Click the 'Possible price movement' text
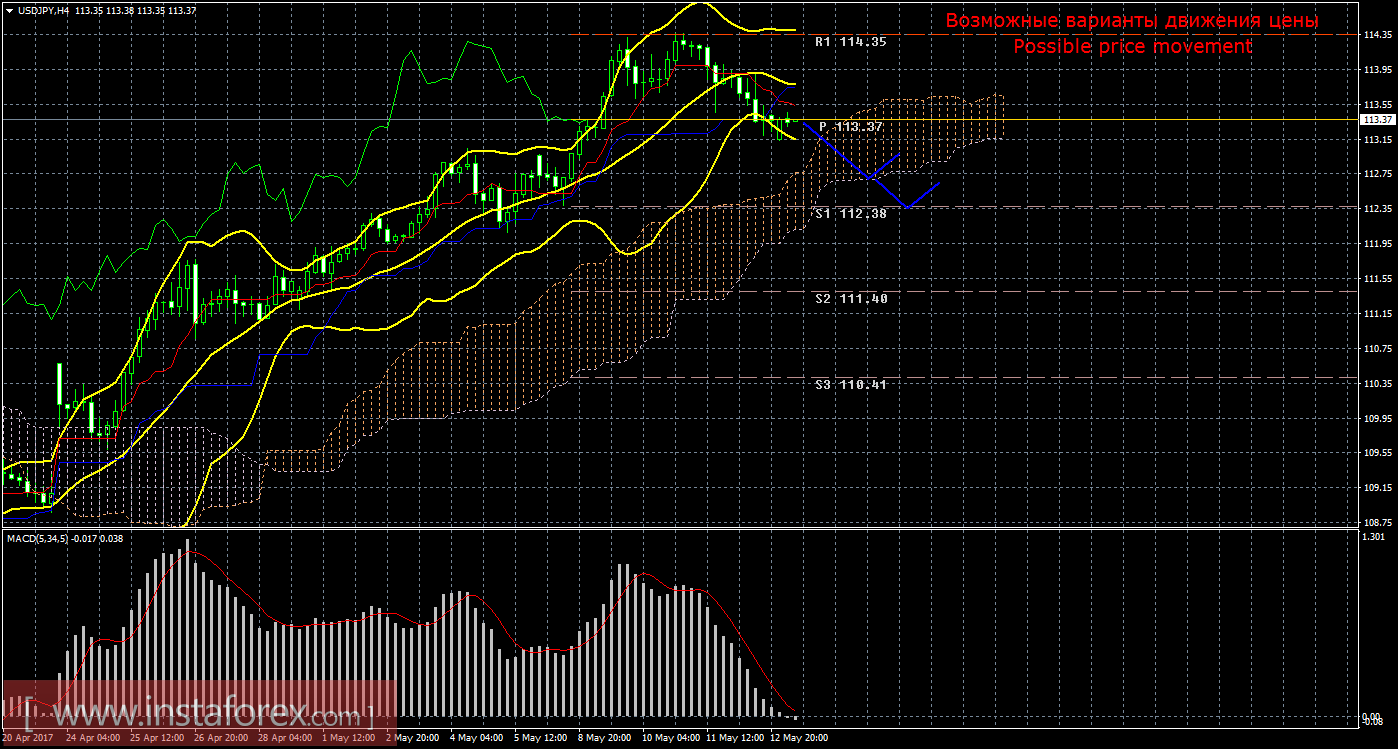Image resolution: width=1398 pixels, height=749 pixels. 1132,47
